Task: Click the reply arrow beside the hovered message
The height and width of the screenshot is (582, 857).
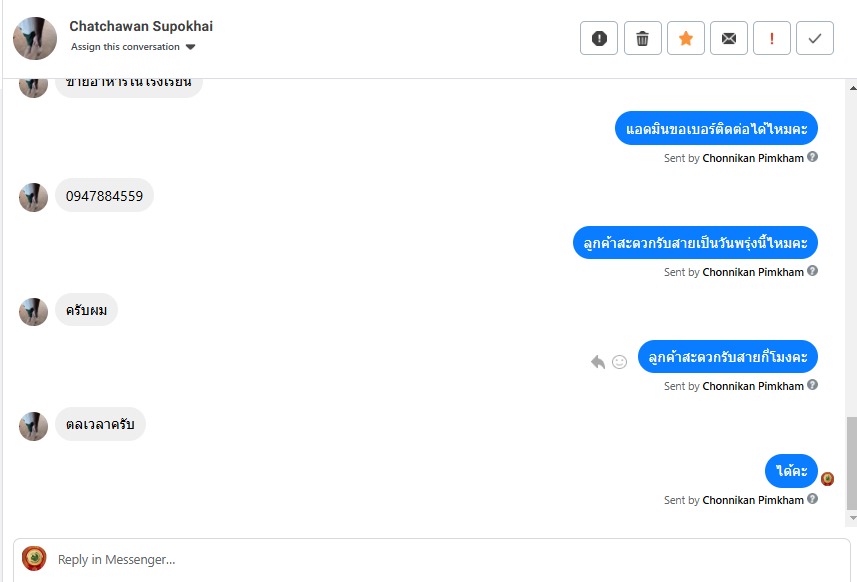Action: (598, 361)
